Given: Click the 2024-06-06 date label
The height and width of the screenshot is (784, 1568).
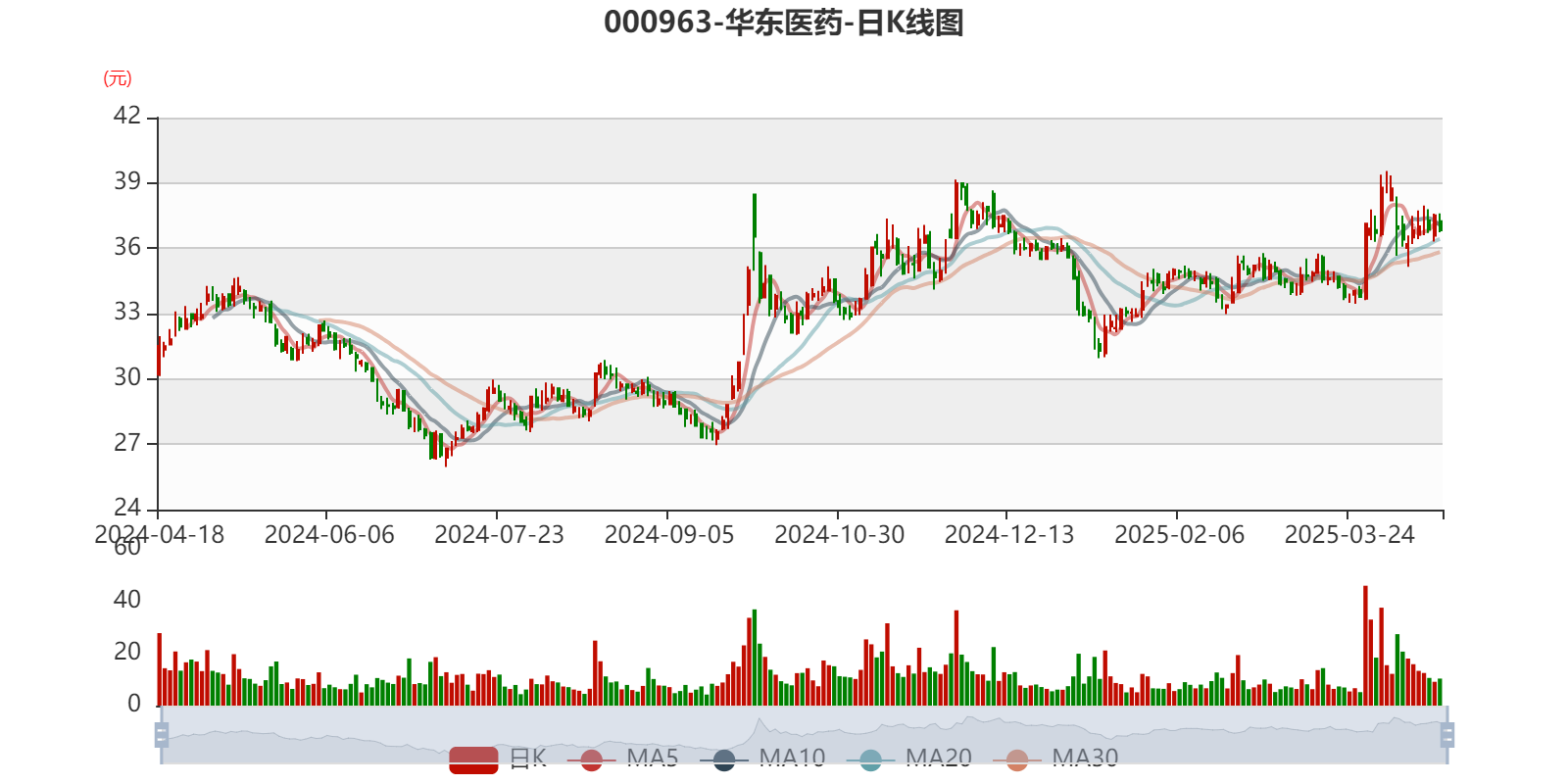Looking at the screenshot, I should pyautogui.click(x=329, y=535).
